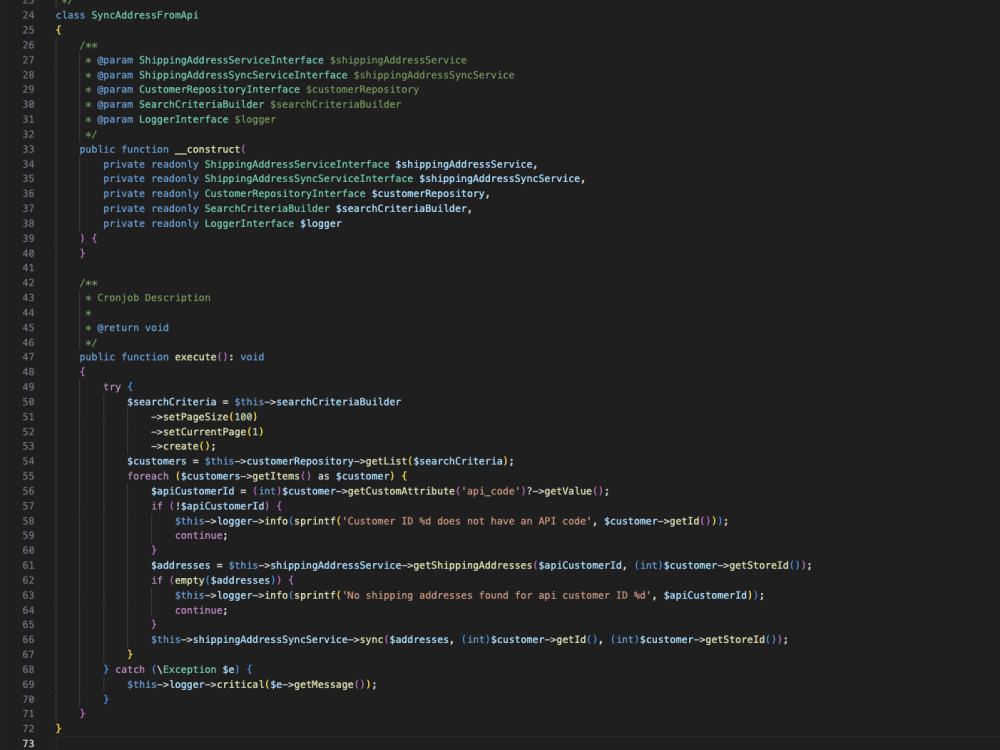The image size is (1000, 750).
Task: Click empty($addresses) condition on line 62
Action: coord(225,581)
